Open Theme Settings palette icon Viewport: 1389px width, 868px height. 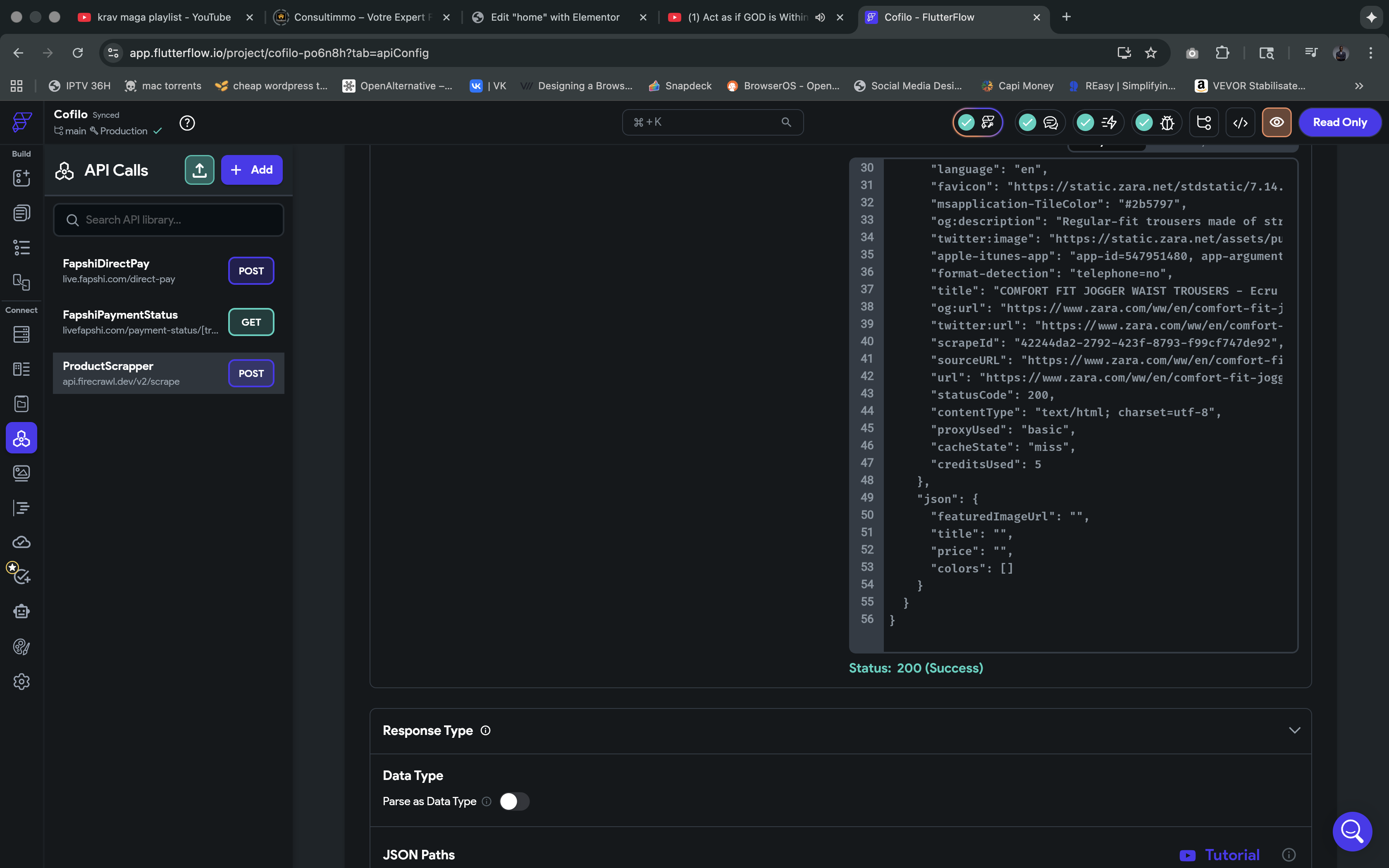click(x=21, y=647)
